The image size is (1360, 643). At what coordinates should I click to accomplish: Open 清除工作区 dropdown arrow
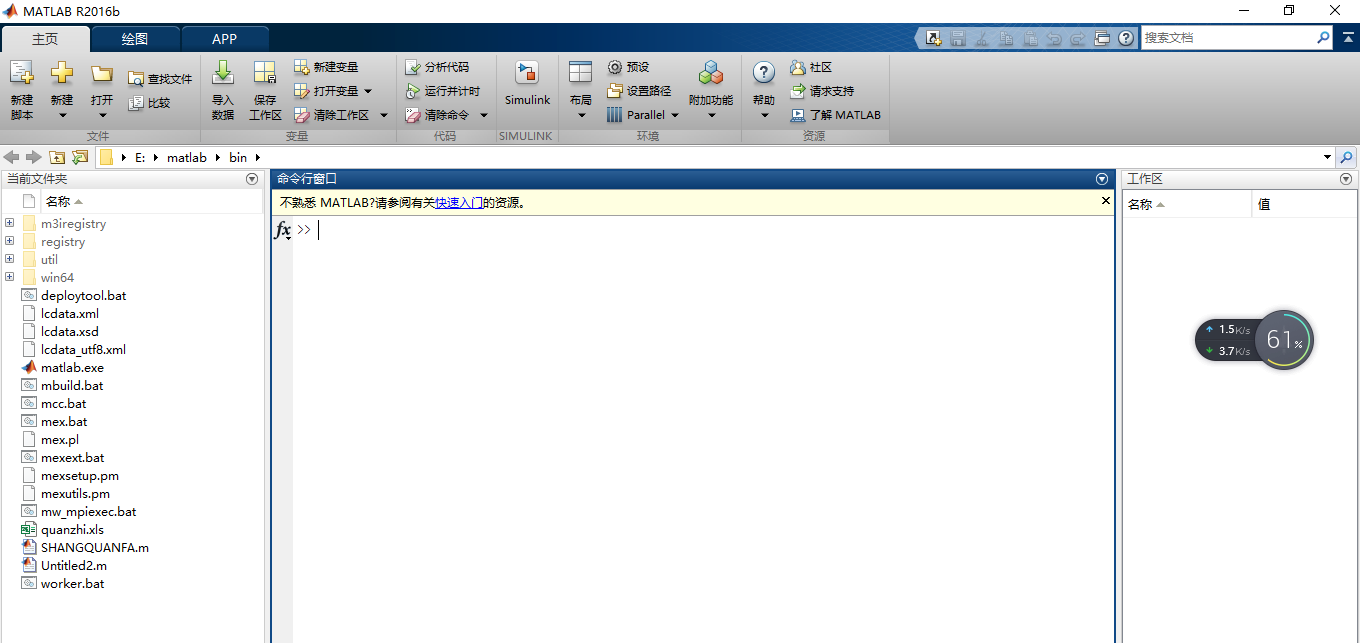(x=383, y=115)
